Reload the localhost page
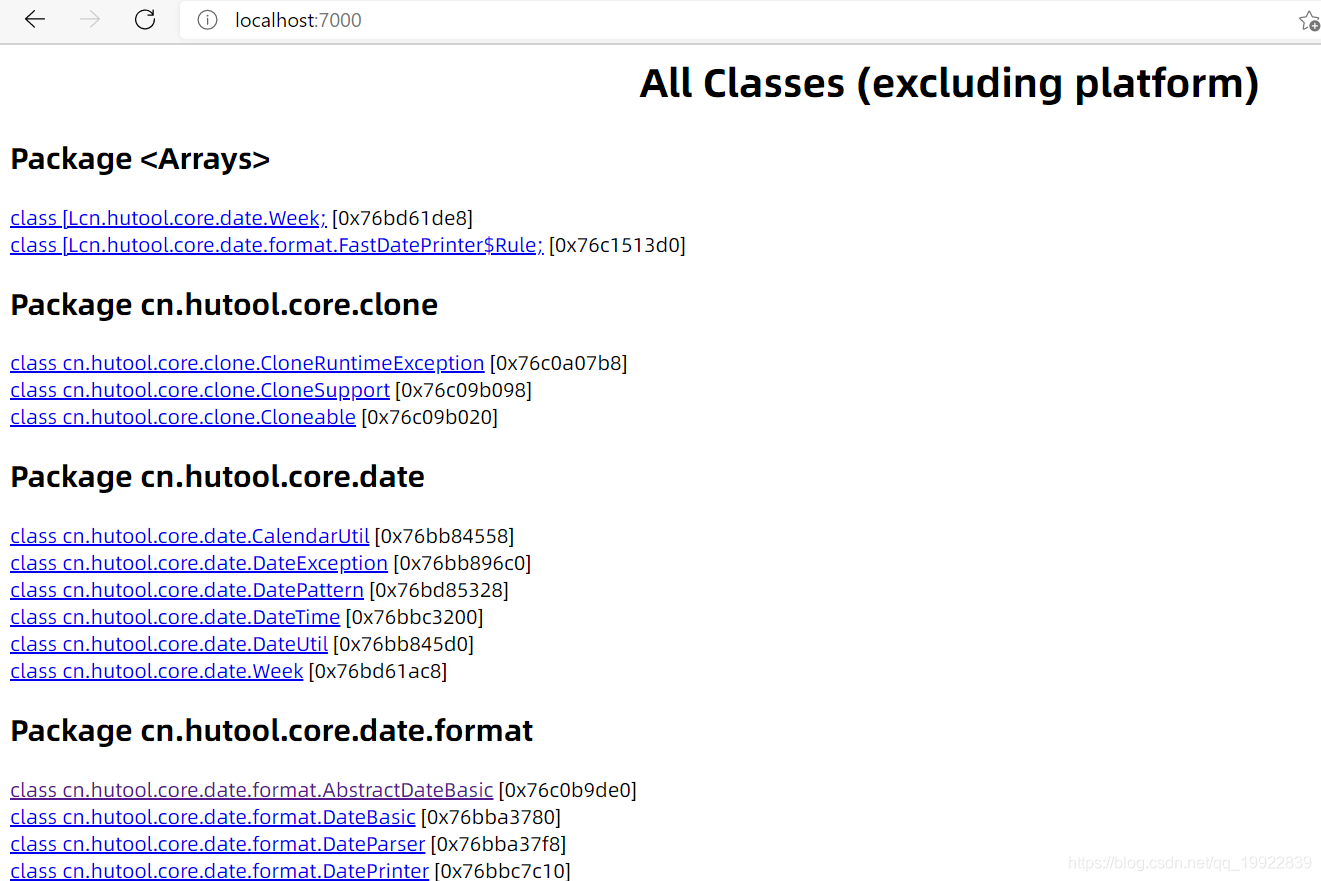 point(145,20)
